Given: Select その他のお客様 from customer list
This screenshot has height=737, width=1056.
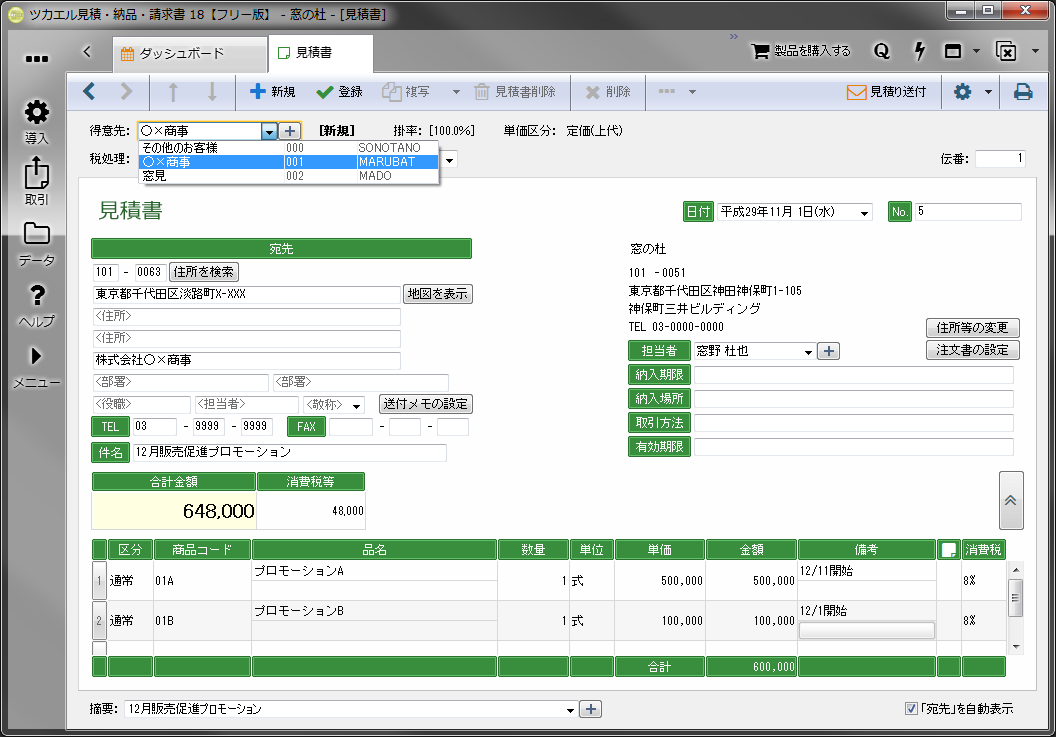Looking at the screenshot, I should coord(289,148).
